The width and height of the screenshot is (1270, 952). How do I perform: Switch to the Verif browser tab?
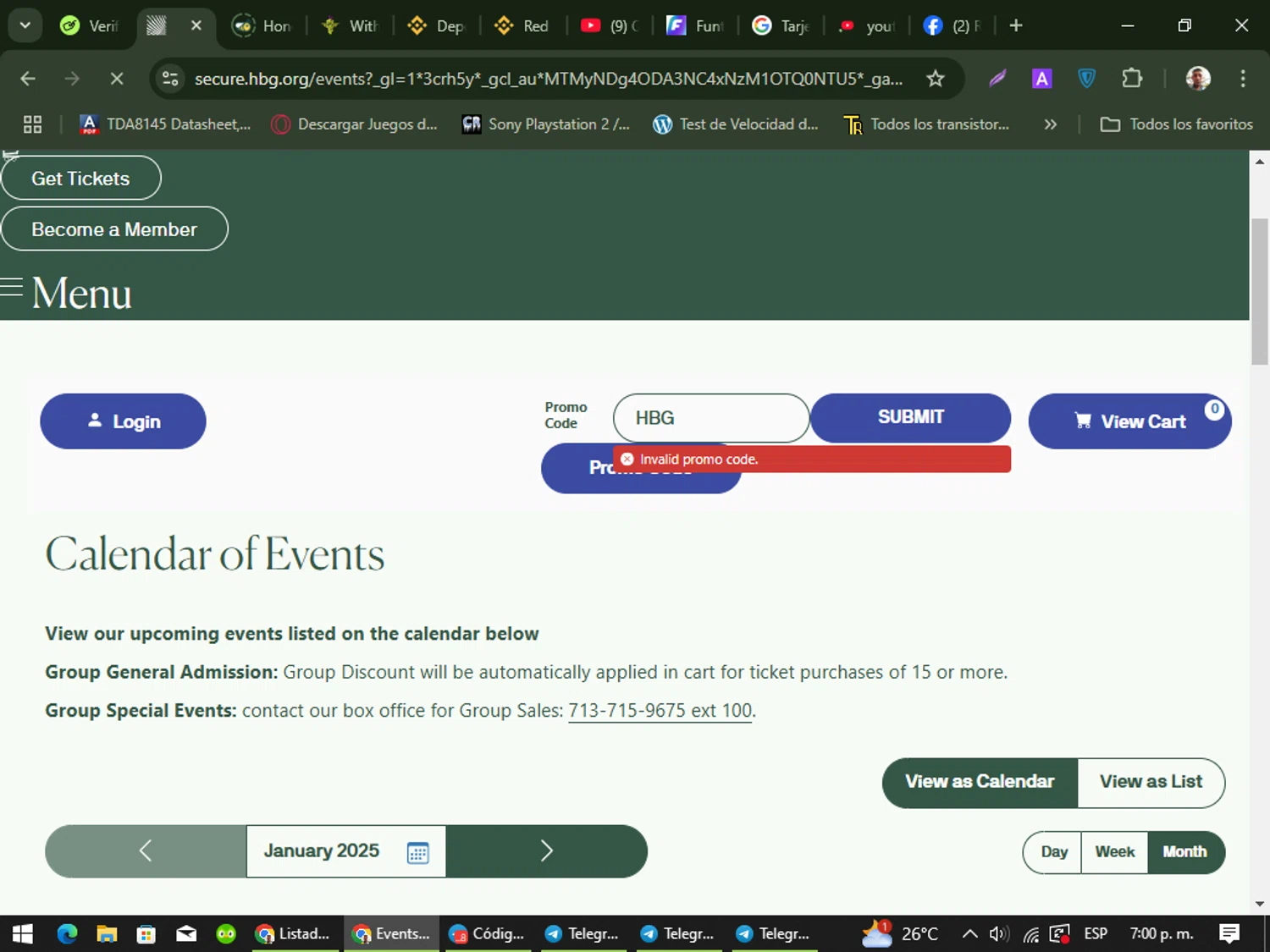pyautogui.click(x=90, y=25)
